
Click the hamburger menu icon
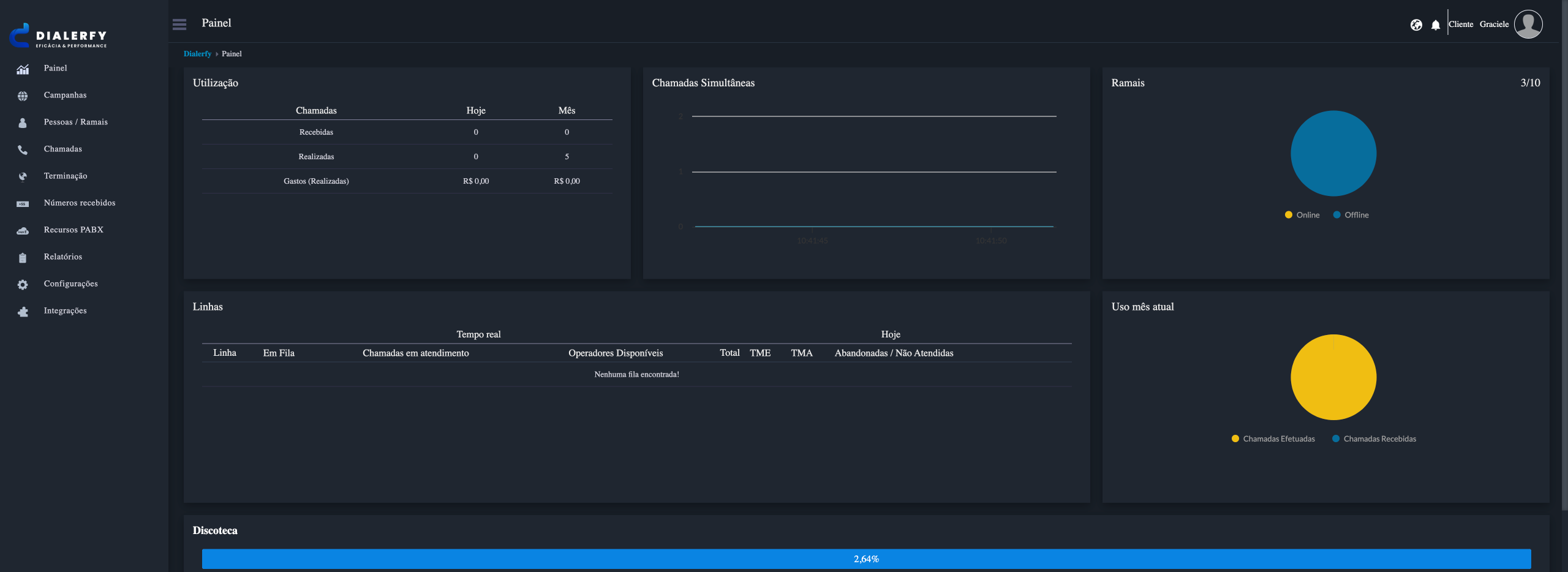tap(179, 24)
